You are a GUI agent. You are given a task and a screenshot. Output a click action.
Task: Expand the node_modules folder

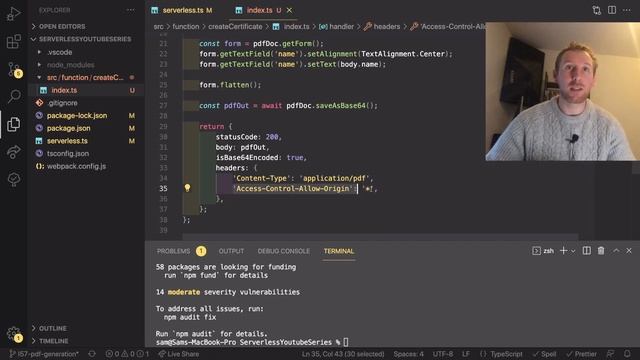(x=70, y=65)
